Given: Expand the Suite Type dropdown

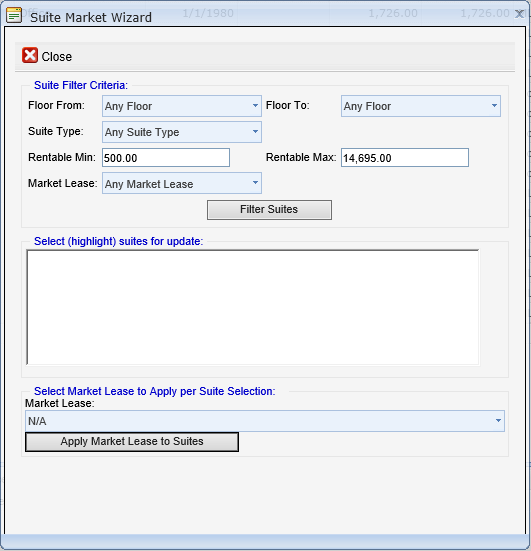Looking at the screenshot, I should [182, 132].
